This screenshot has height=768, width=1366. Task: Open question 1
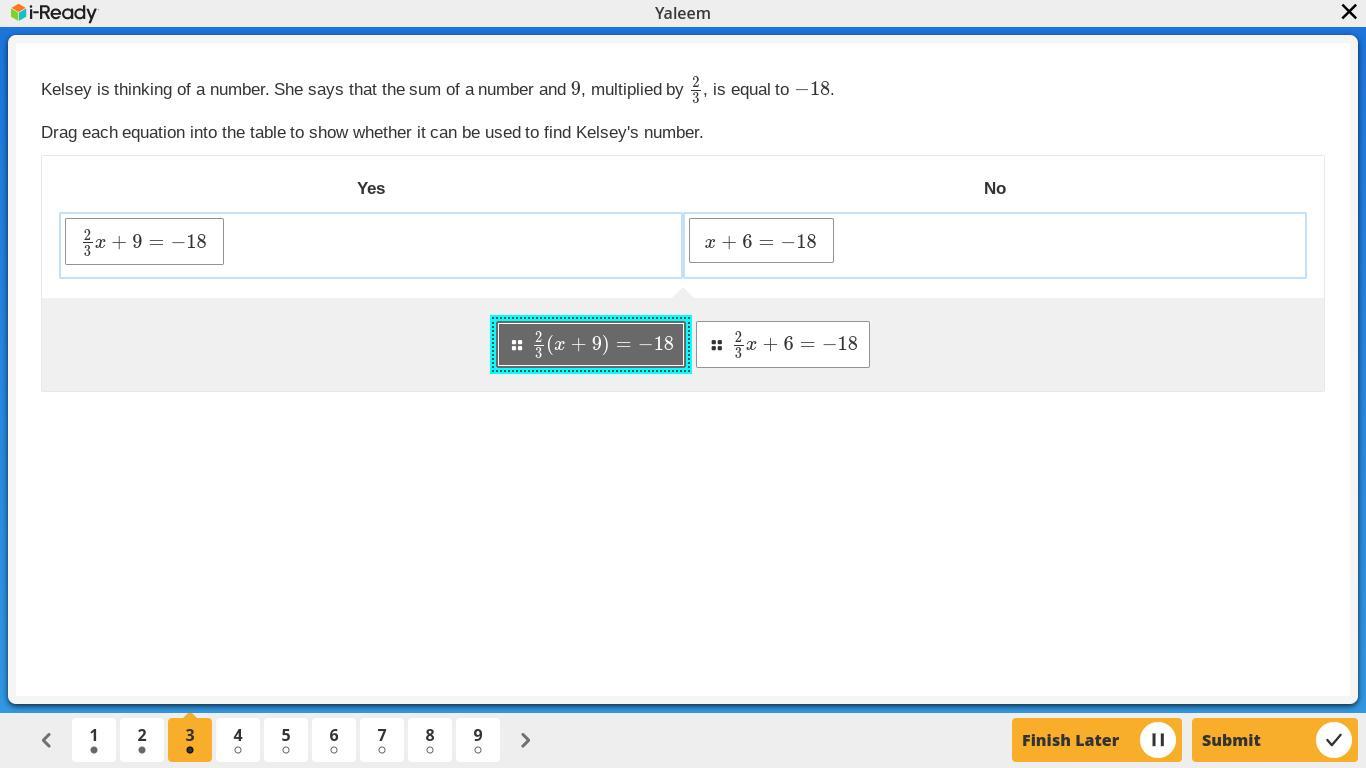94,740
